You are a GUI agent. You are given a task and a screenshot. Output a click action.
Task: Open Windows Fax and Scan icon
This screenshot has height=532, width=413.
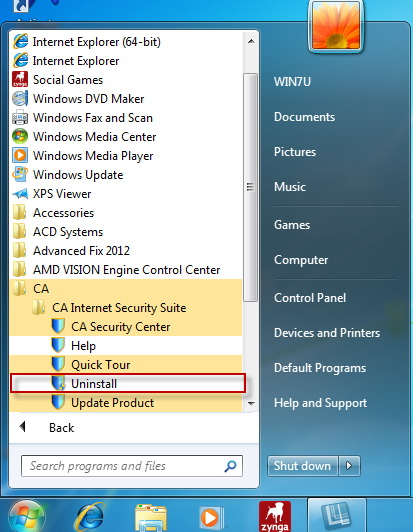click(20, 118)
